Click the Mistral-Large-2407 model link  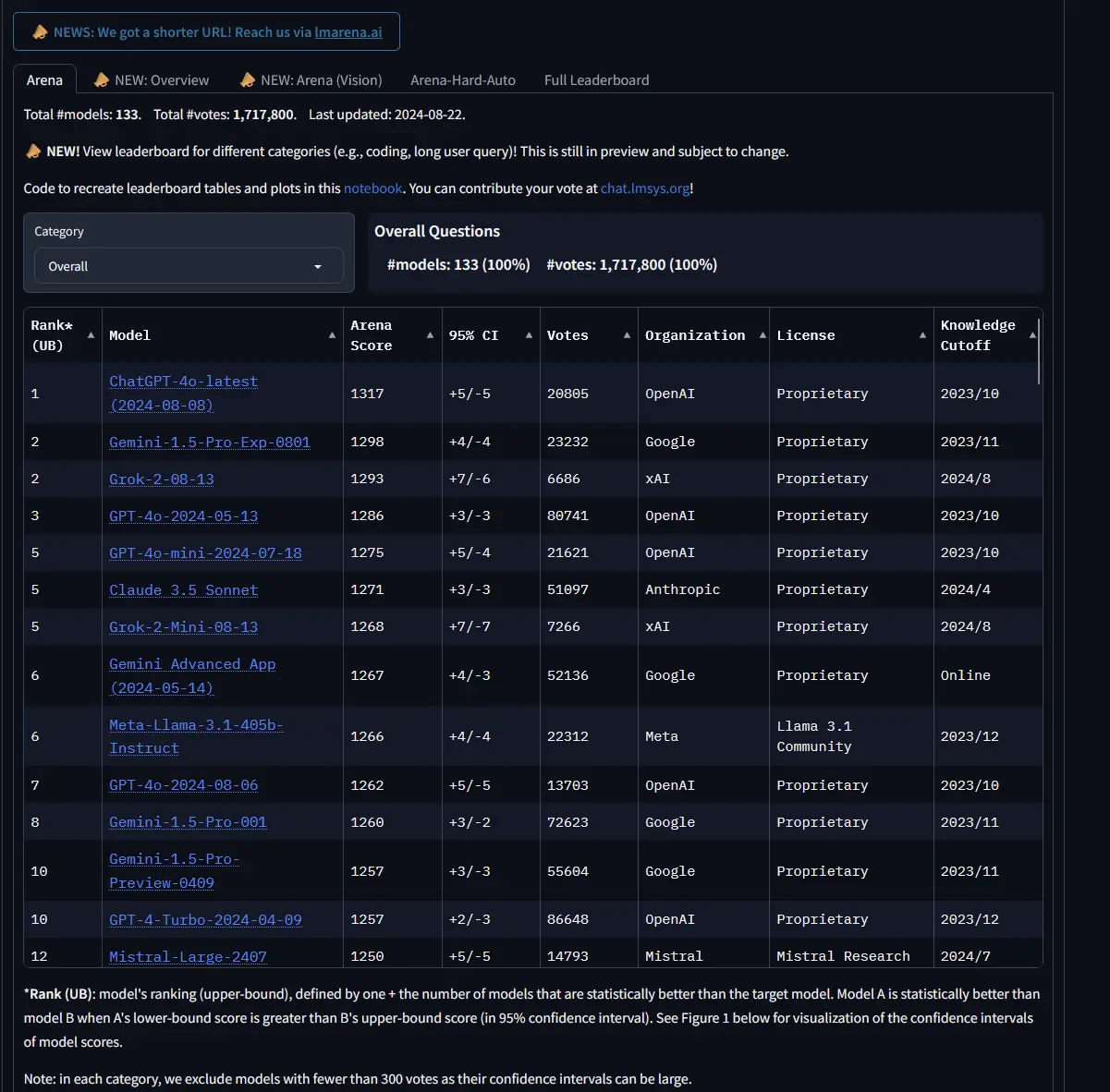tap(188, 957)
